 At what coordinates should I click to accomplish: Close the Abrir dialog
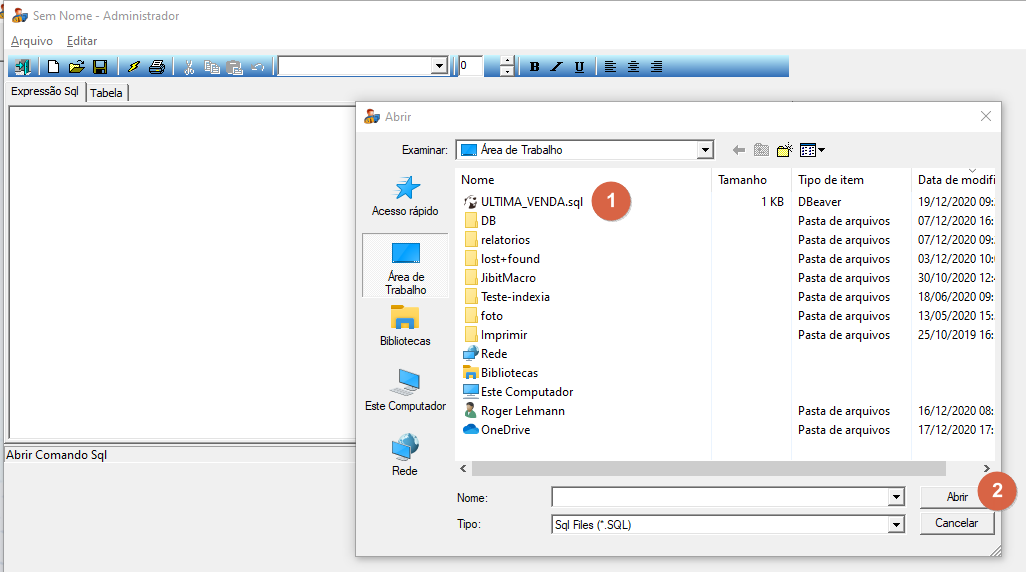986,116
